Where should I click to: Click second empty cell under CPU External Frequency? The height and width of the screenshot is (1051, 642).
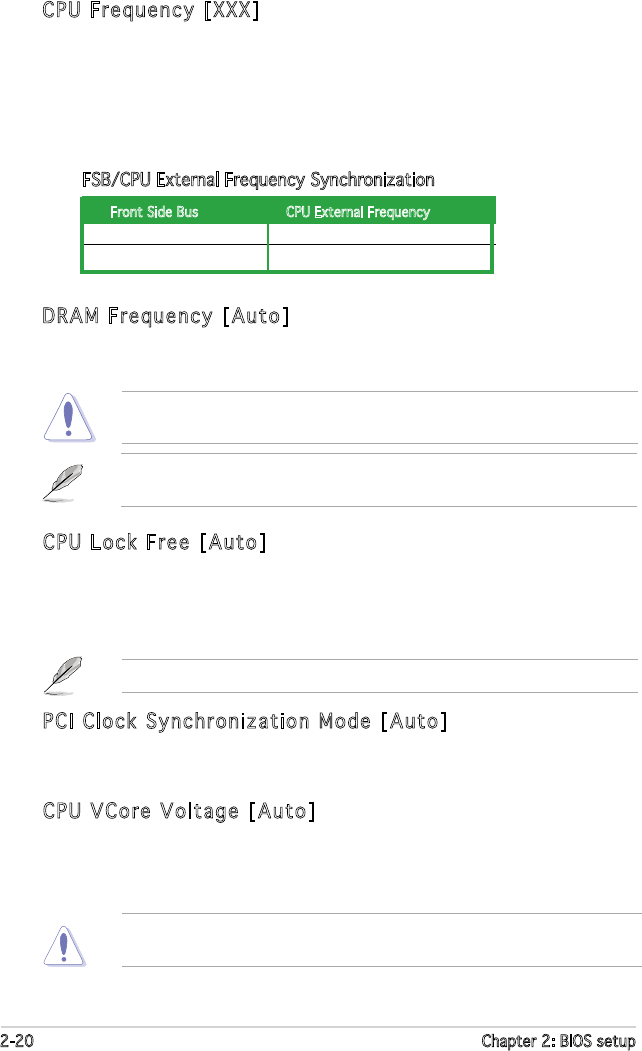(380, 258)
